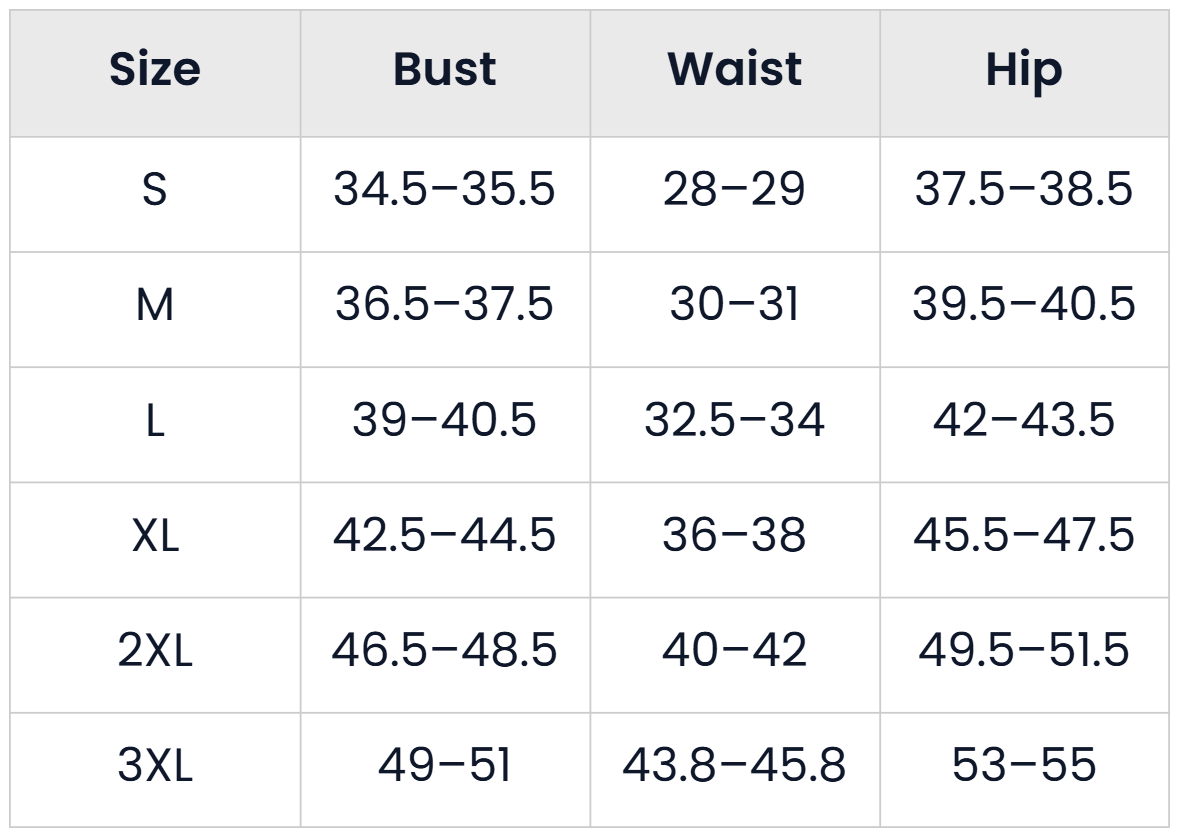Click waist measurement 43.8–45.8
Viewport: 1179px width, 837px height.
735,766
